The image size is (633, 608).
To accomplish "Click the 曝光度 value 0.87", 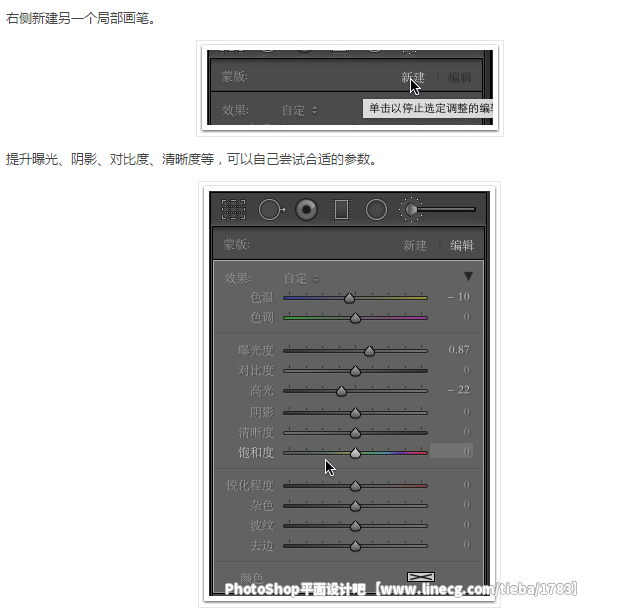I will point(459,350).
